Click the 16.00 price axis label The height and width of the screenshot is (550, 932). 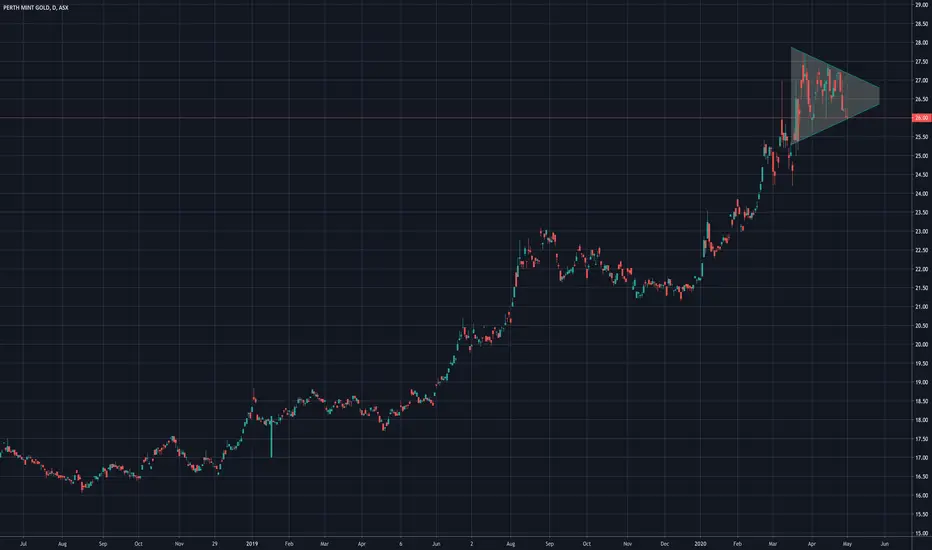click(x=921, y=495)
